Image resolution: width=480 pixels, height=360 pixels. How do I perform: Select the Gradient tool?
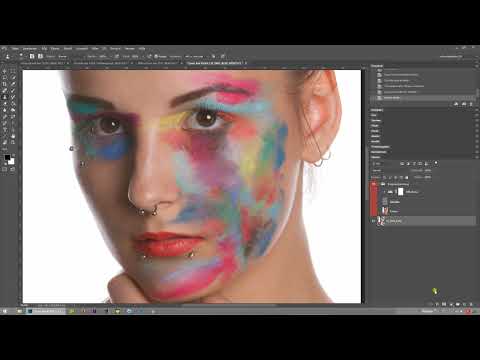13,104
